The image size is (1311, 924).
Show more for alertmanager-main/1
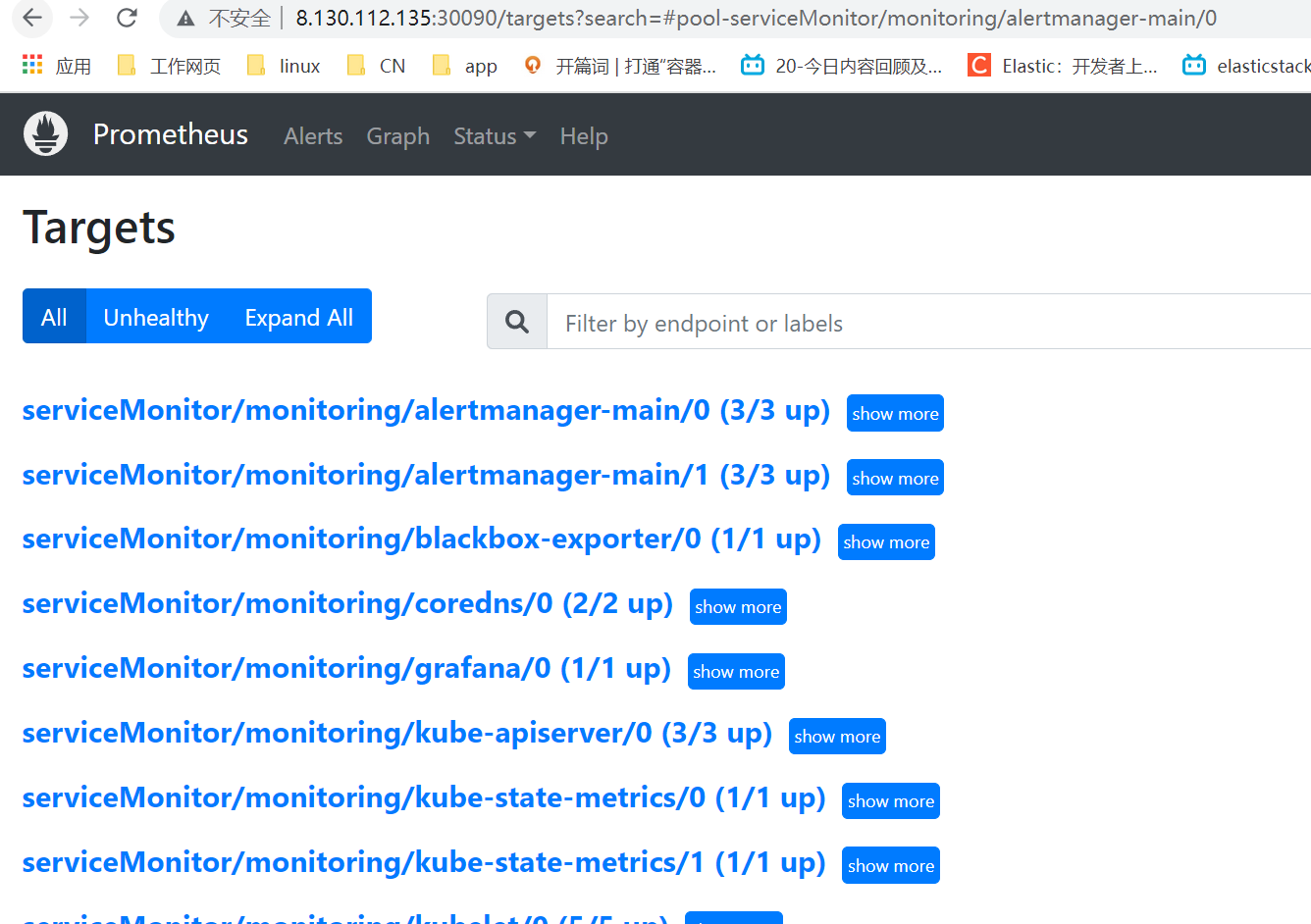coord(895,478)
